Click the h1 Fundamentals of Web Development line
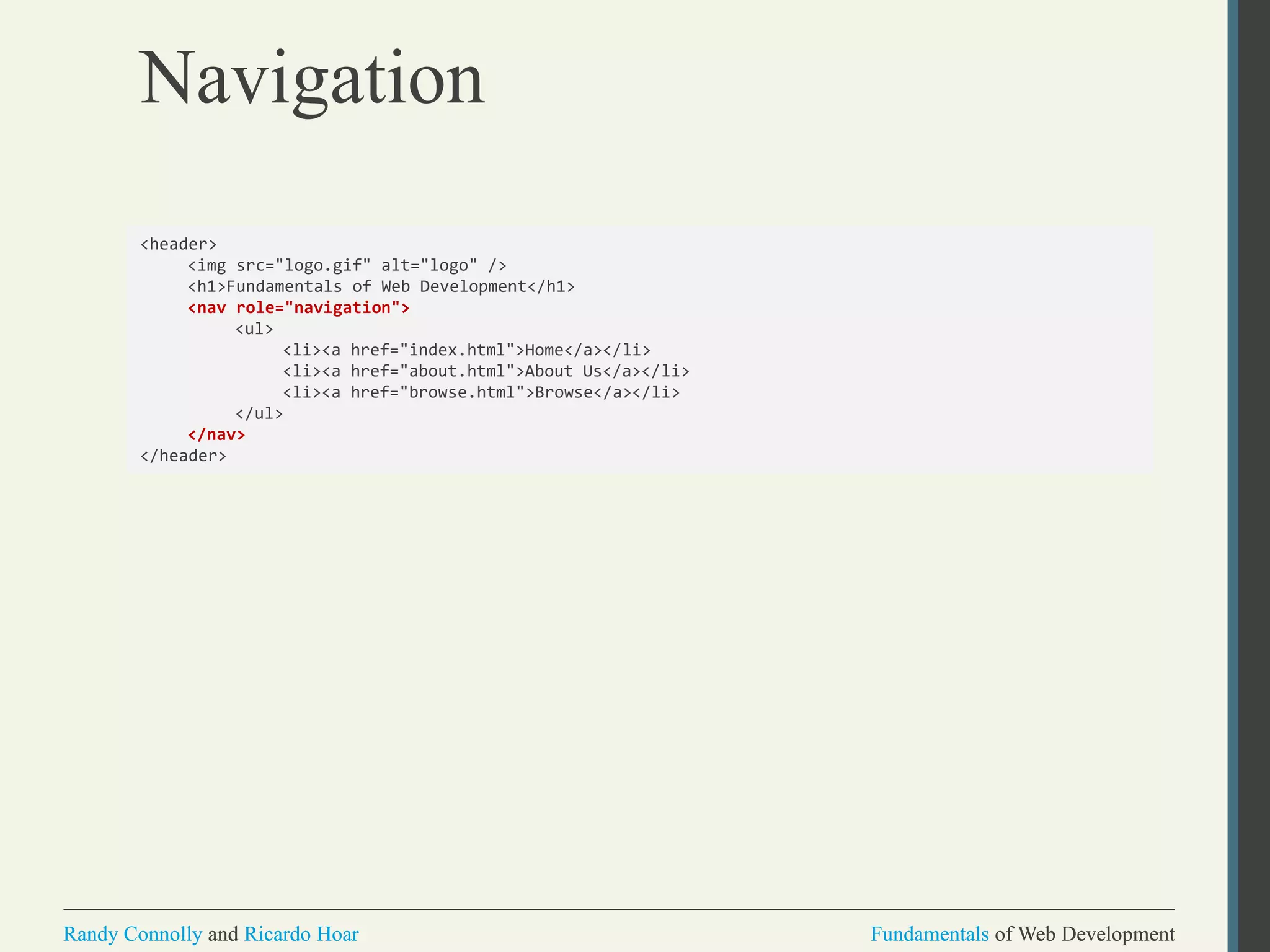This screenshot has width=1270, height=952. click(381, 286)
